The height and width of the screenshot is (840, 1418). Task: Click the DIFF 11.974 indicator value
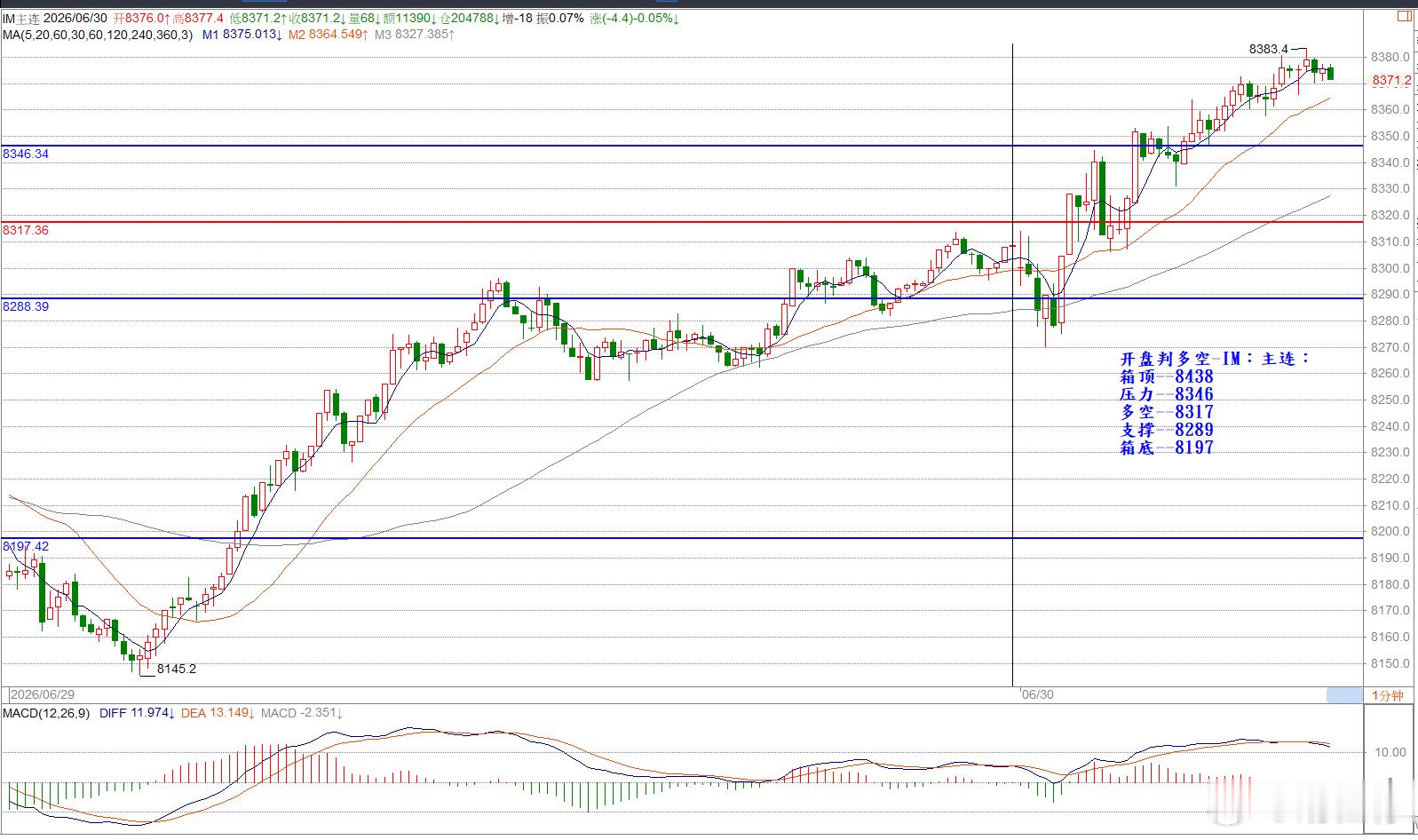click(x=136, y=713)
